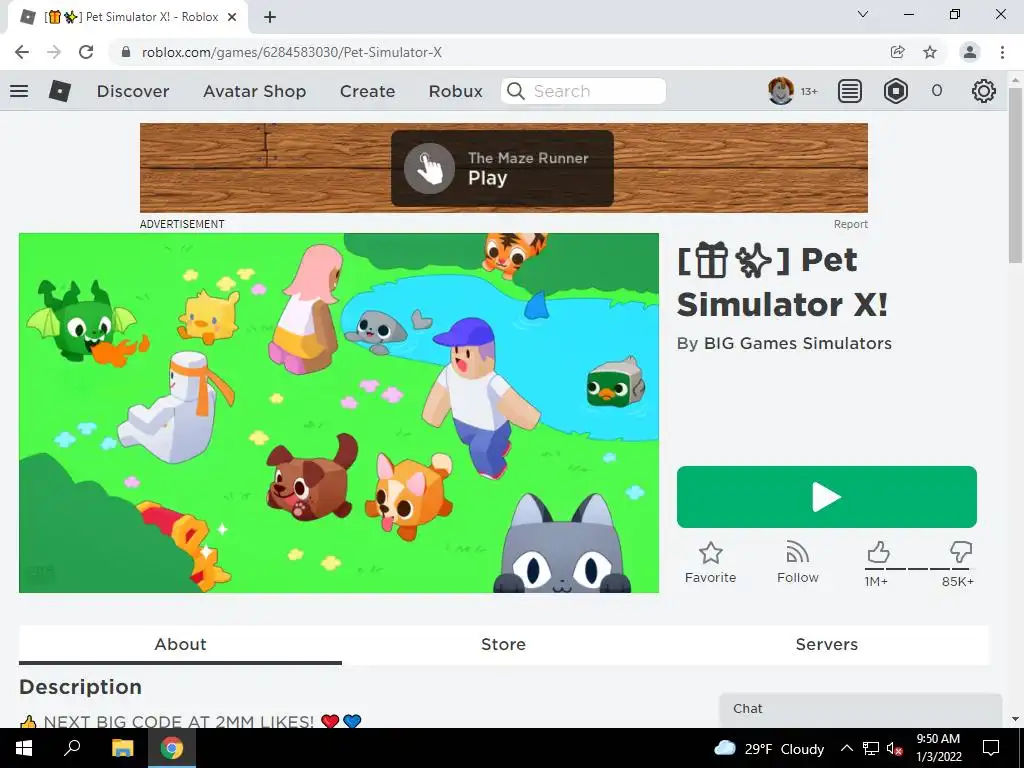This screenshot has width=1024, height=768.
Task: Click the like-dislike ratio bar
Action: (918, 569)
